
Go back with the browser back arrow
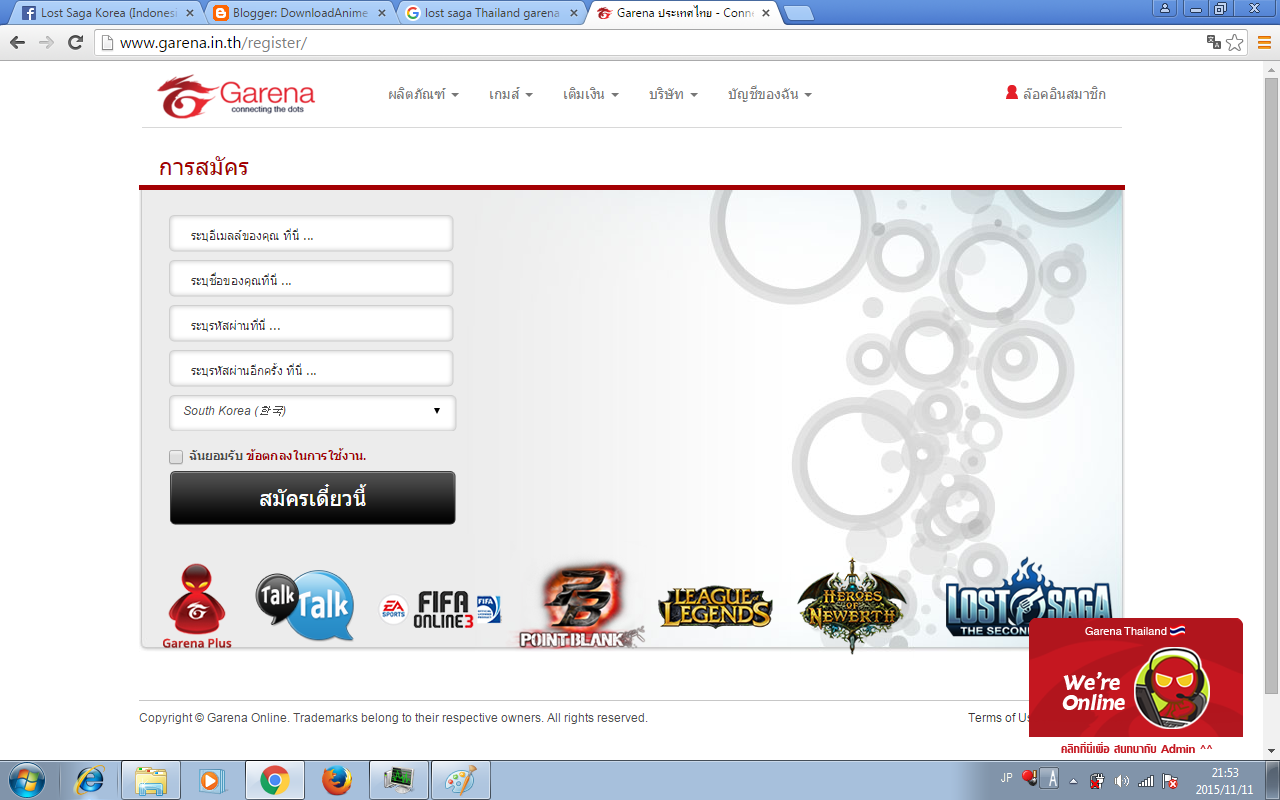pos(17,42)
